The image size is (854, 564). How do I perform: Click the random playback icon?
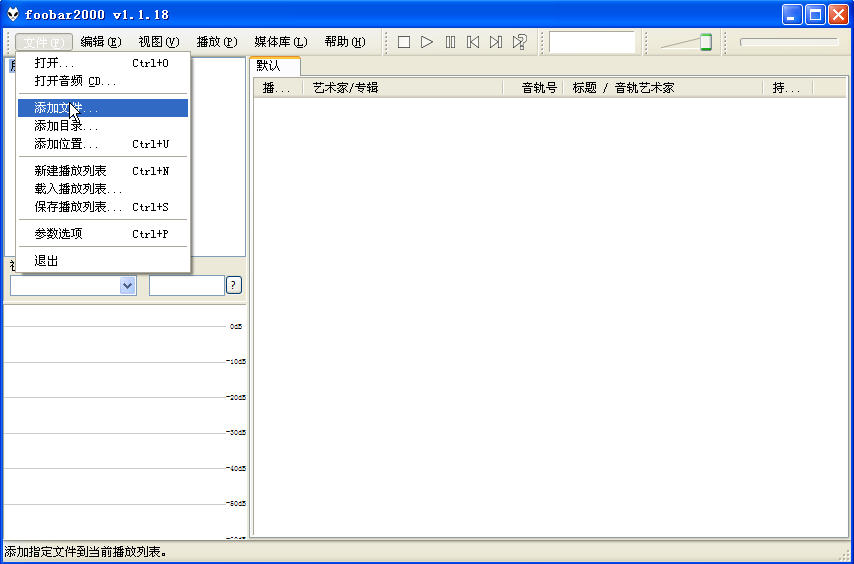(519, 42)
